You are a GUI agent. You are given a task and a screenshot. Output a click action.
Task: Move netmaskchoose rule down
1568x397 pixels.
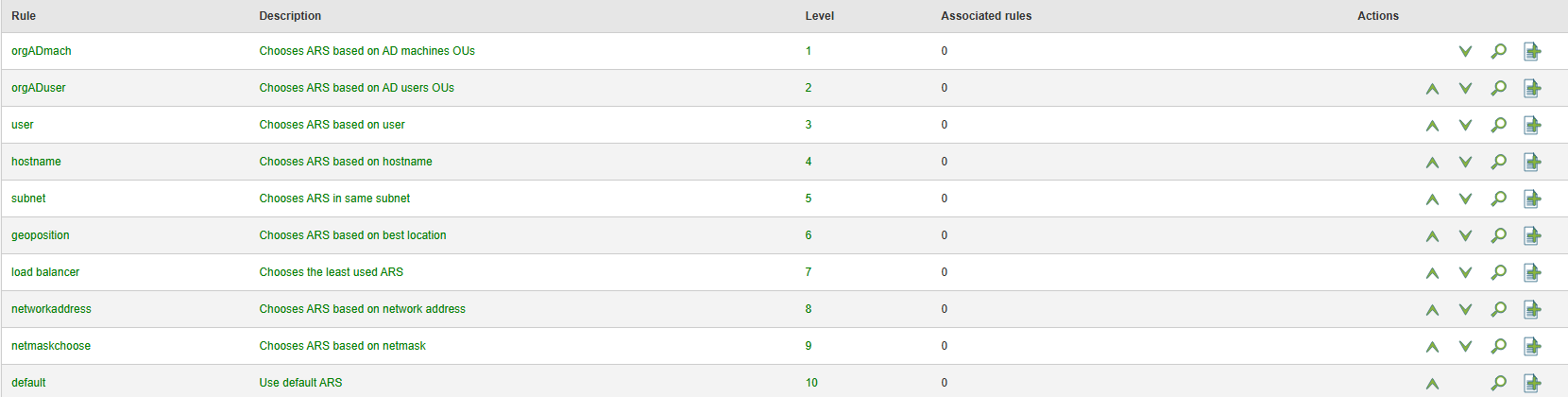pos(1465,346)
